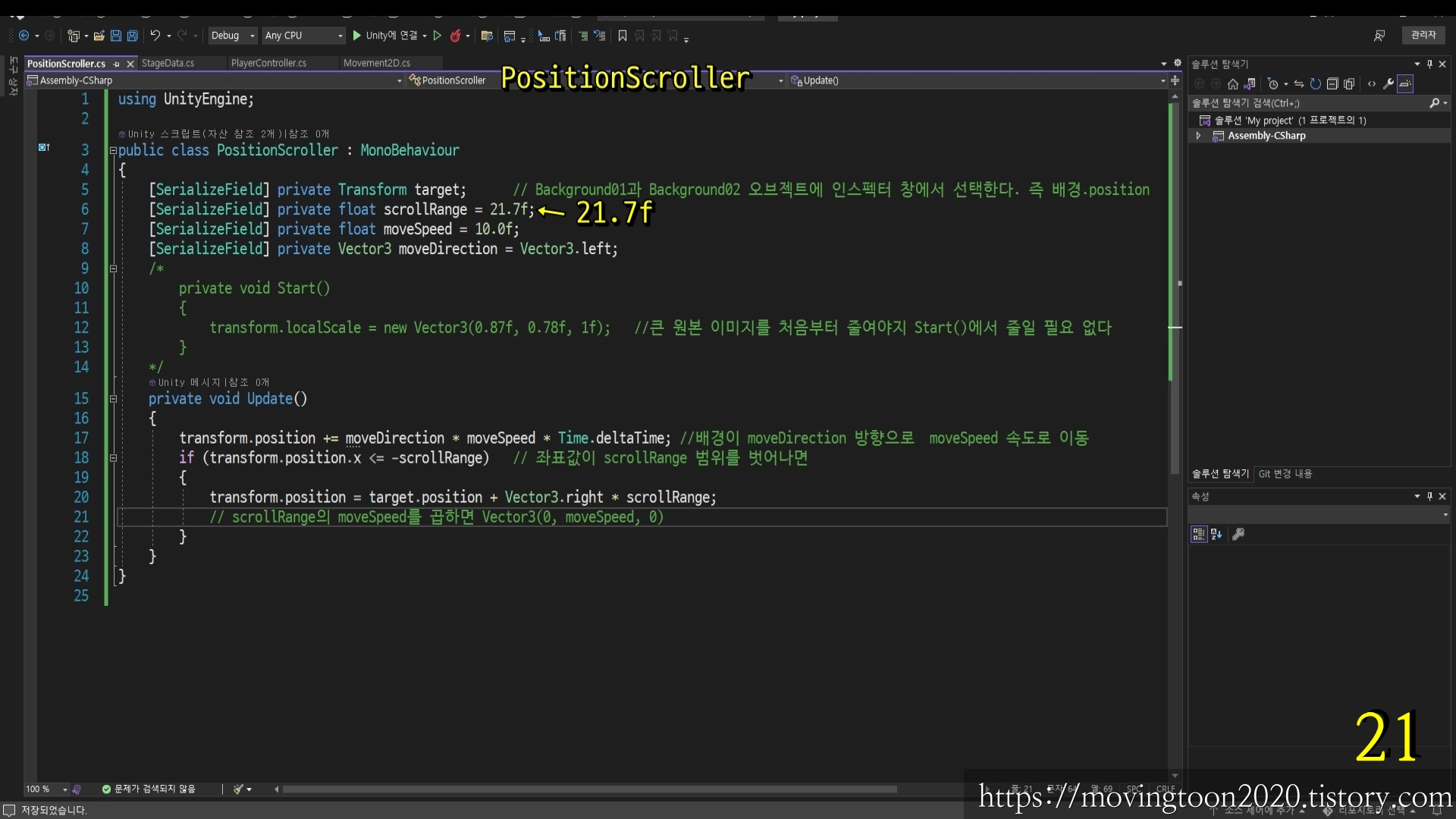The image size is (1456, 819).
Task: Click the Pending Changes Filter clock icon
Action: tap(1273, 83)
